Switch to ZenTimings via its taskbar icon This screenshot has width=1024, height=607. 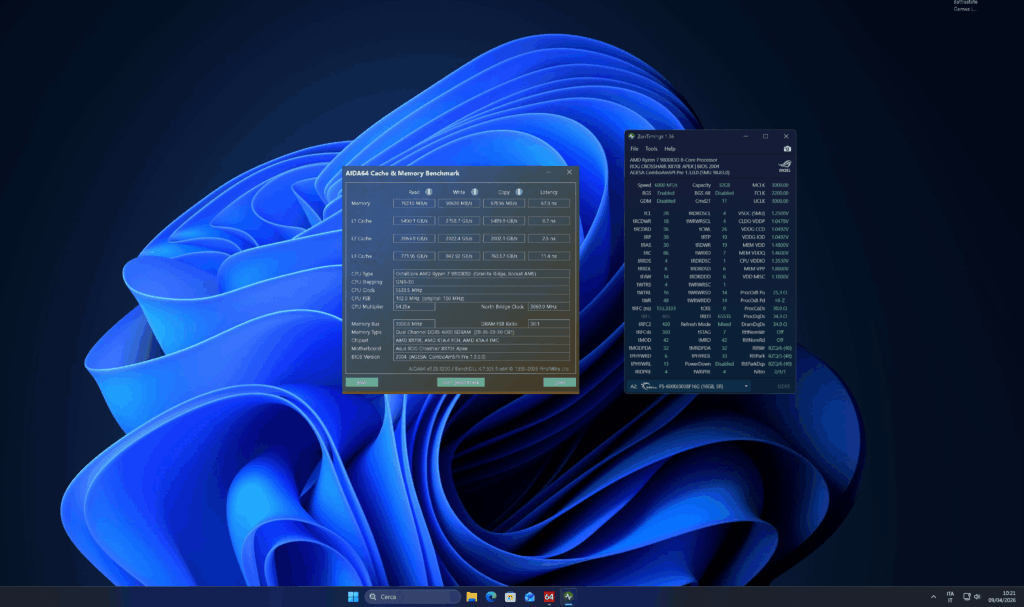569,597
